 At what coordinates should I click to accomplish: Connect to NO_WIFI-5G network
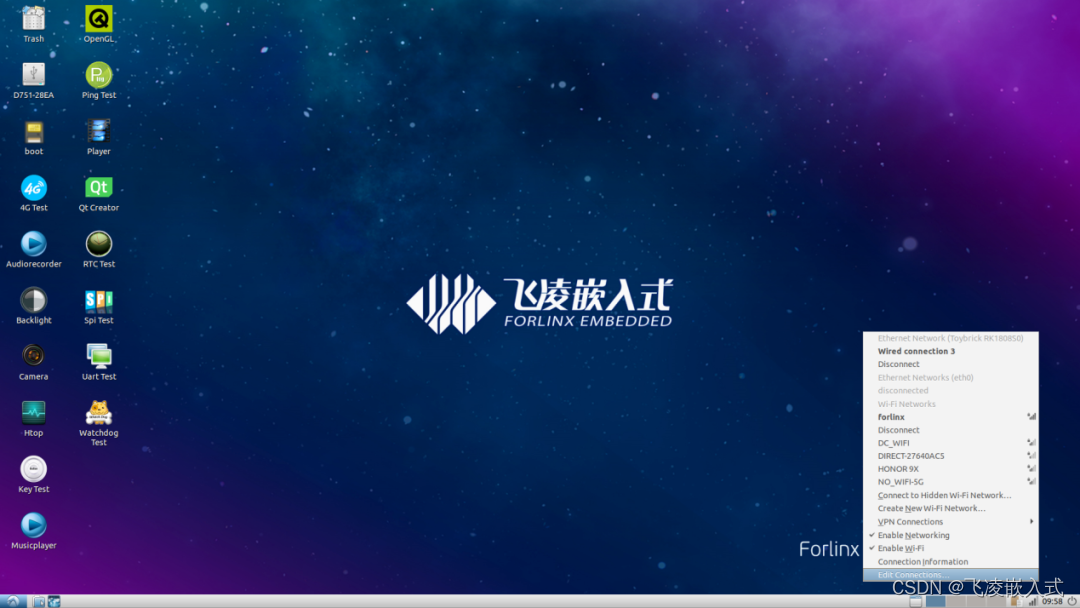951,482
